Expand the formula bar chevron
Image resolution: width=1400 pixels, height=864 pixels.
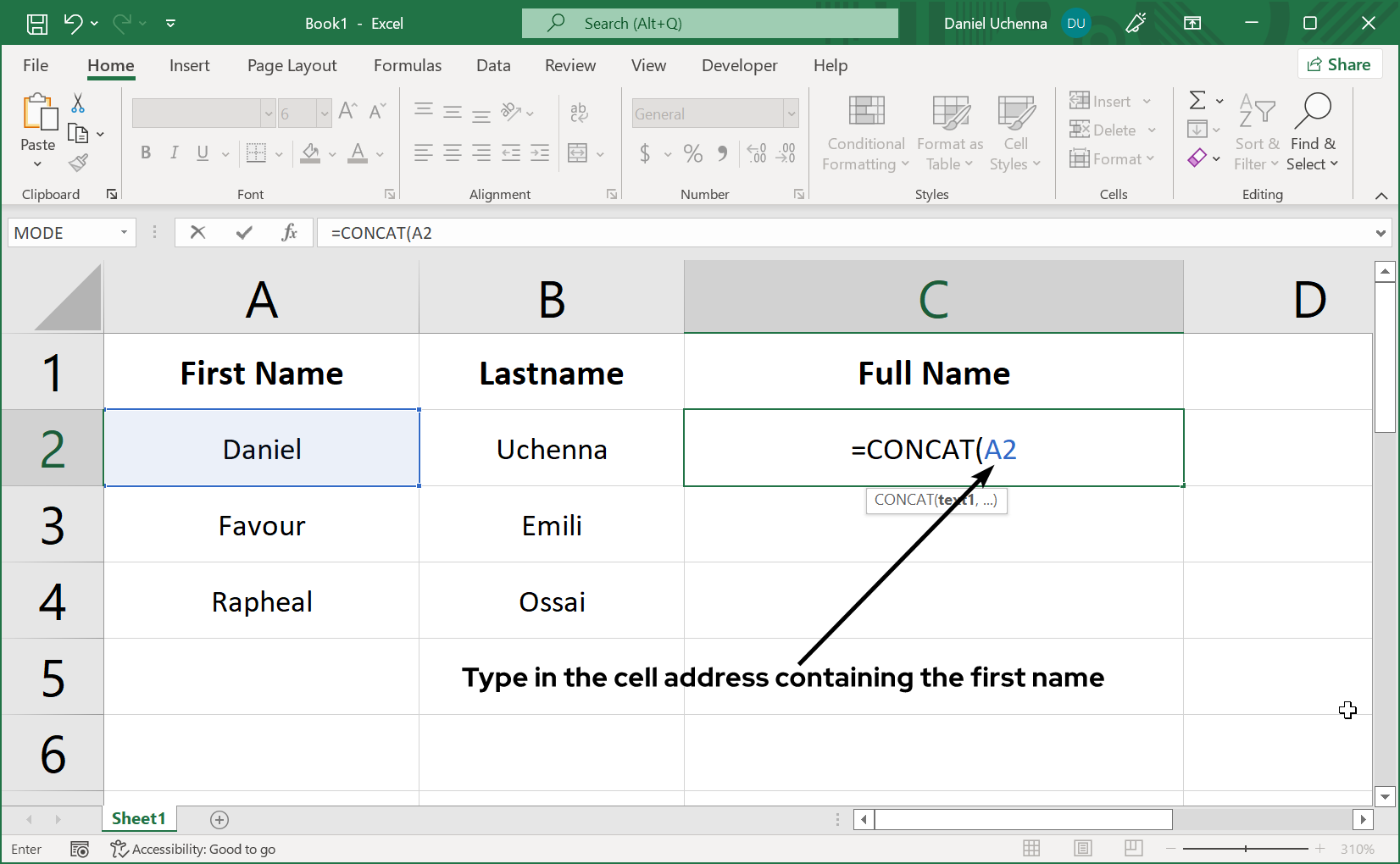(x=1381, y=233)
